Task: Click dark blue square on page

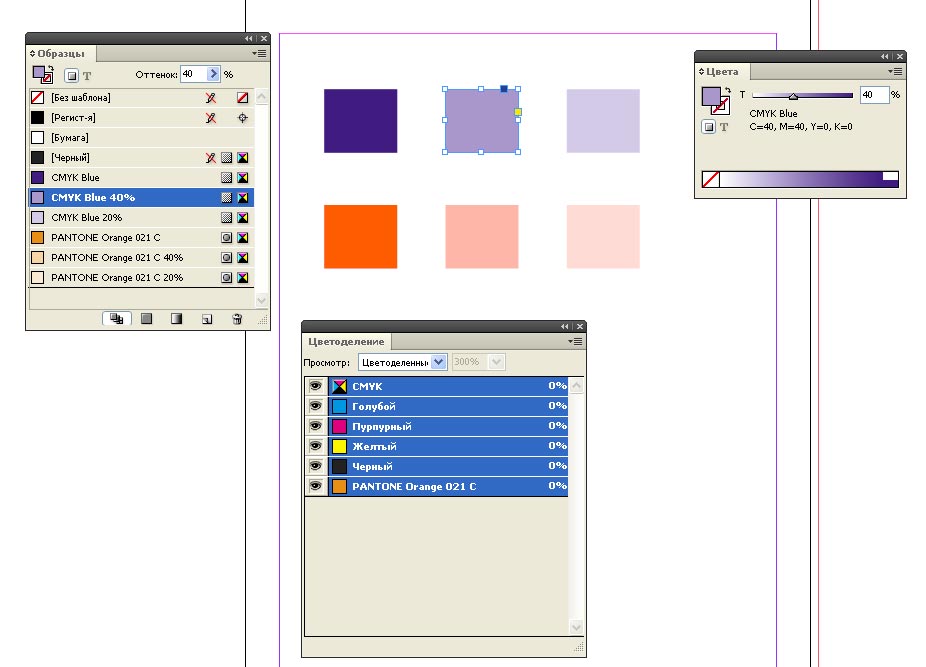Action: pos(360,121)
